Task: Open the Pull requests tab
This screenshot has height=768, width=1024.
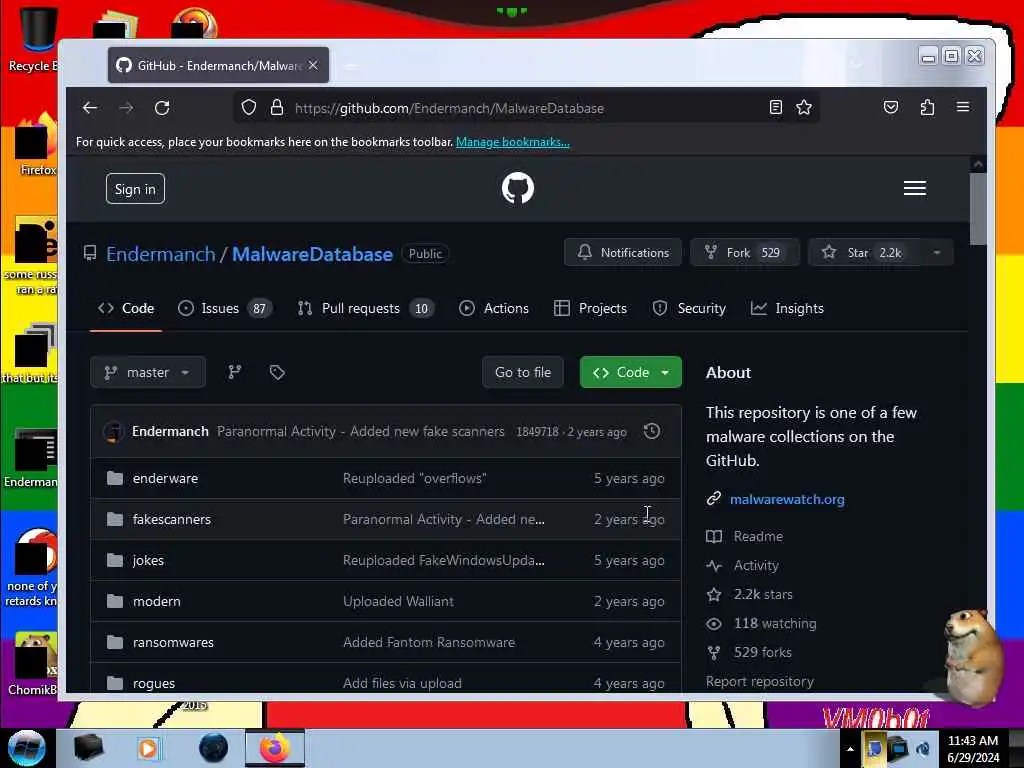Action: click(x=366, y=308)
